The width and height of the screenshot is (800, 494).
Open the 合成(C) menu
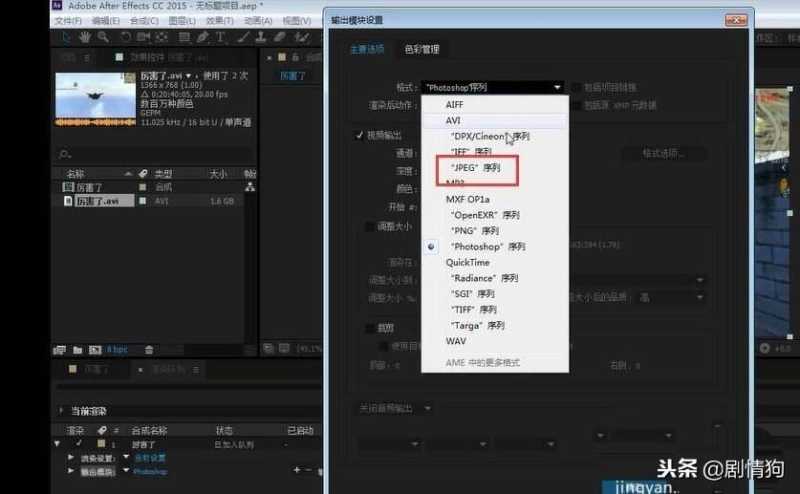(144, 20)
